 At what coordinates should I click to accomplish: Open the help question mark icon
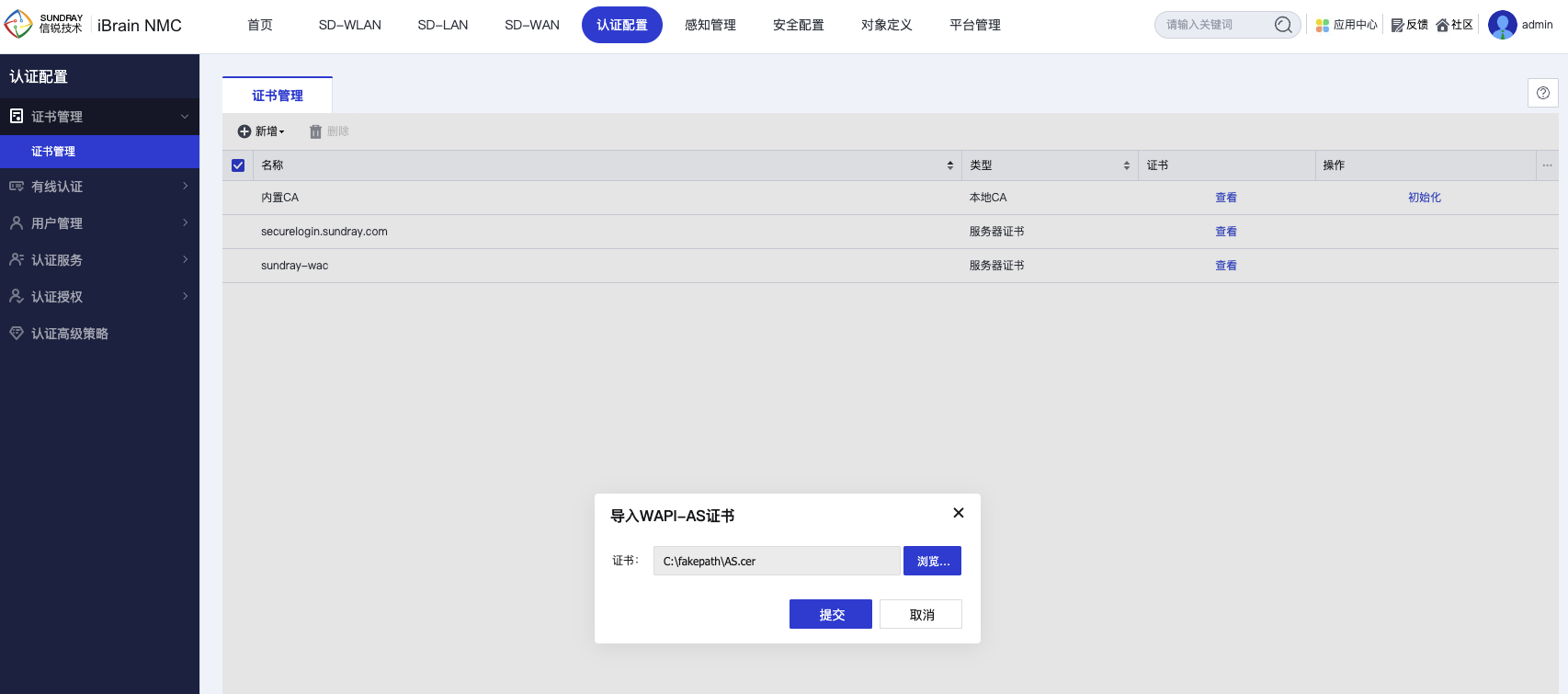point(1543,93)
